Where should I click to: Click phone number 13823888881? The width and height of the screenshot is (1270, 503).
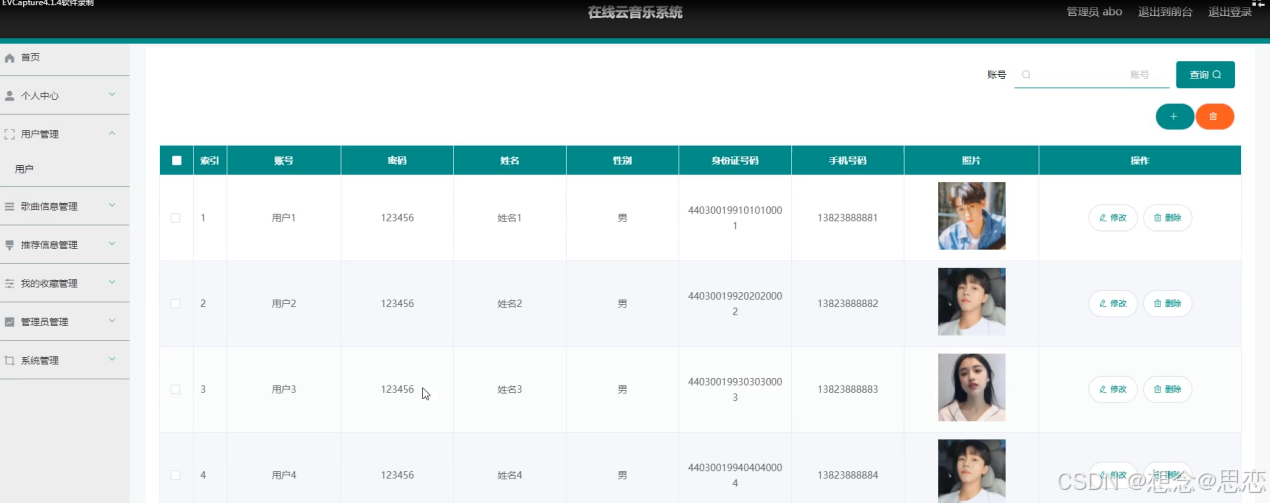847,218
